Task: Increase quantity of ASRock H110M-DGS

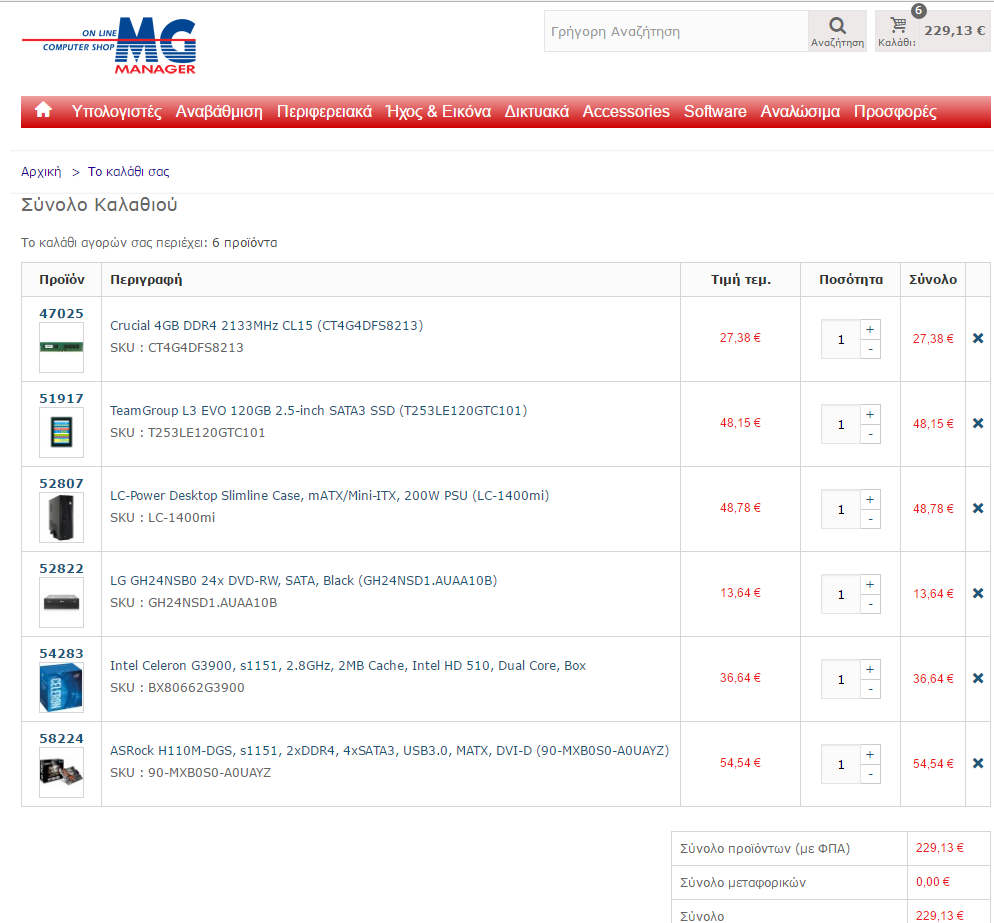Action: [x=870, y=754]
